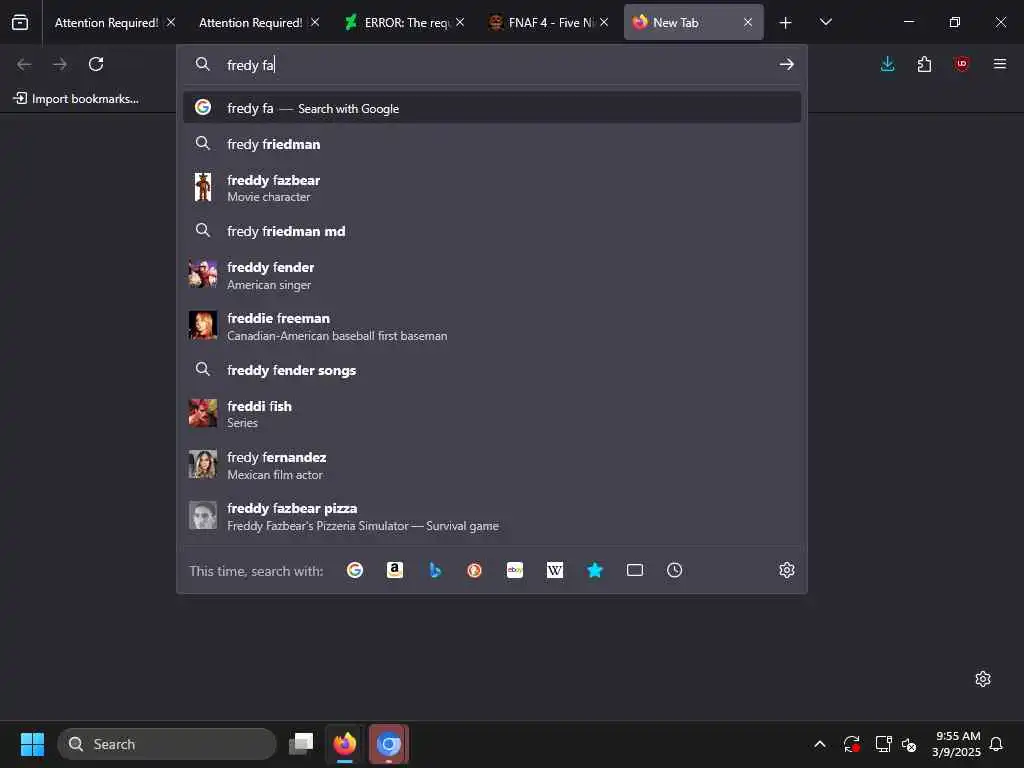Open the Firefox application menu
This screenshot has width=1024, height=768.
coord(1000,64)
